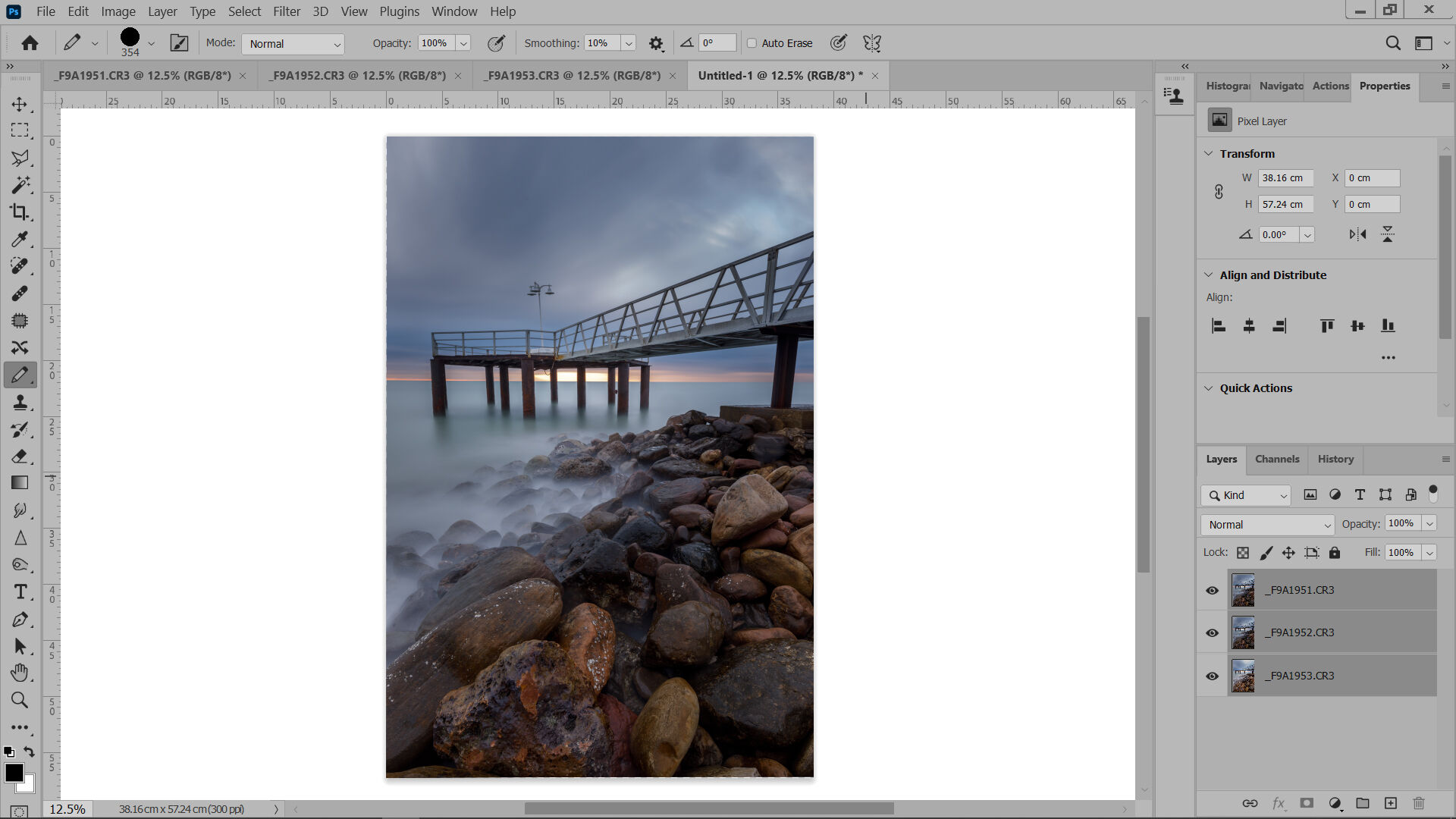
Task: Open the Mode Normal dropdown
Action: click(x=293, y=44)
